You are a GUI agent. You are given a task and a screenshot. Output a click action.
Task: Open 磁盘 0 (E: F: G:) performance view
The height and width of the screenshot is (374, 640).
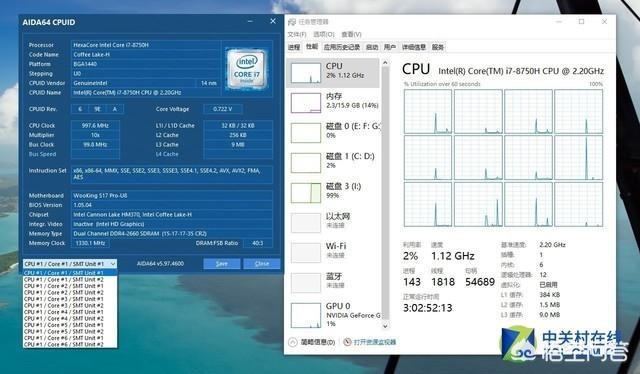[x=334, y=132]
